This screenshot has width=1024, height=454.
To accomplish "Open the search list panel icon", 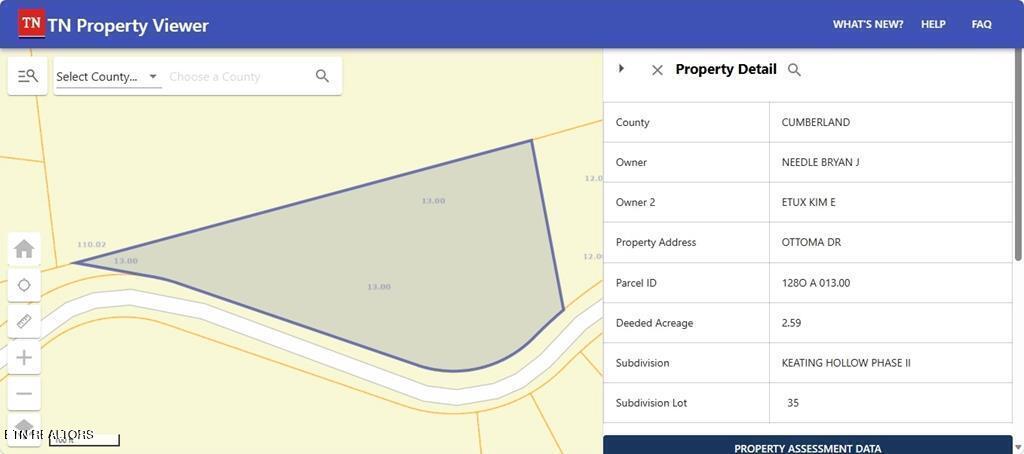I will (x=27, y=76).
